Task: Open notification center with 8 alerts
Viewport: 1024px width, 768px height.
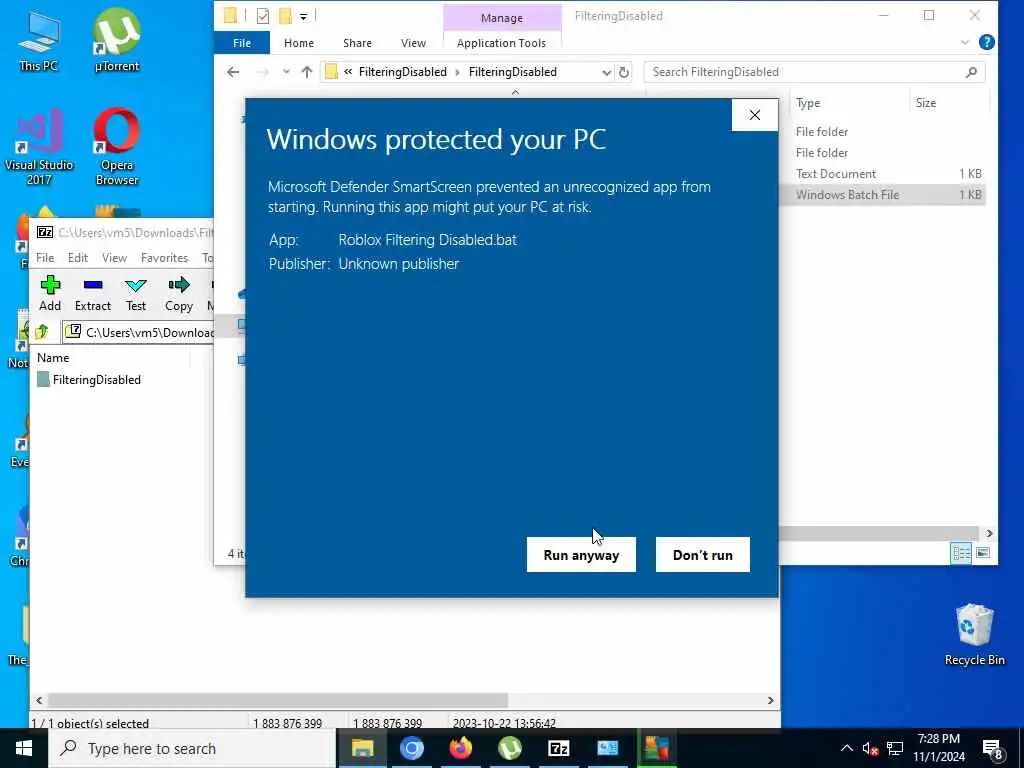Action: click(x=993, y=750)
